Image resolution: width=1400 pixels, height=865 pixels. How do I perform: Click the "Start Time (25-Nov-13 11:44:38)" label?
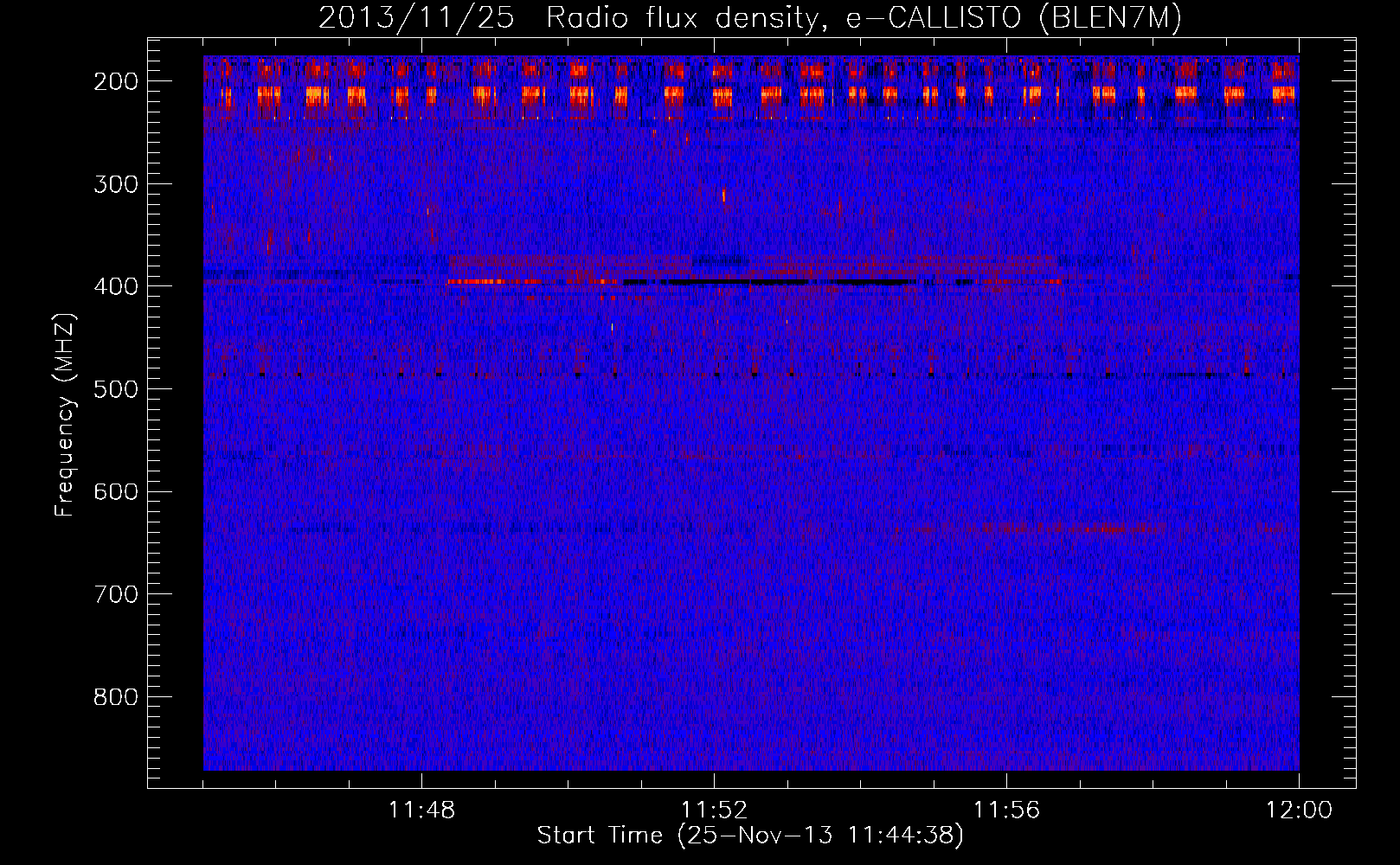pos(750,836)
